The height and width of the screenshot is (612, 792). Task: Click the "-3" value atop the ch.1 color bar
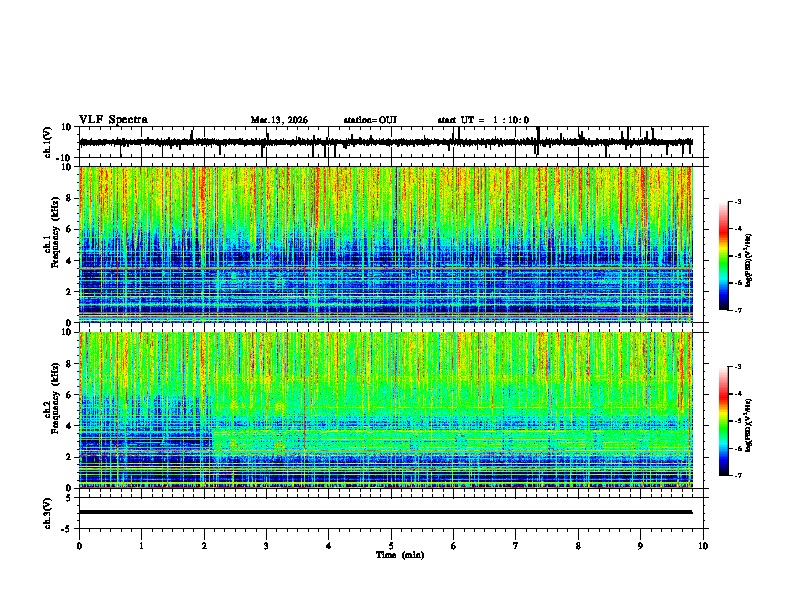738,201
